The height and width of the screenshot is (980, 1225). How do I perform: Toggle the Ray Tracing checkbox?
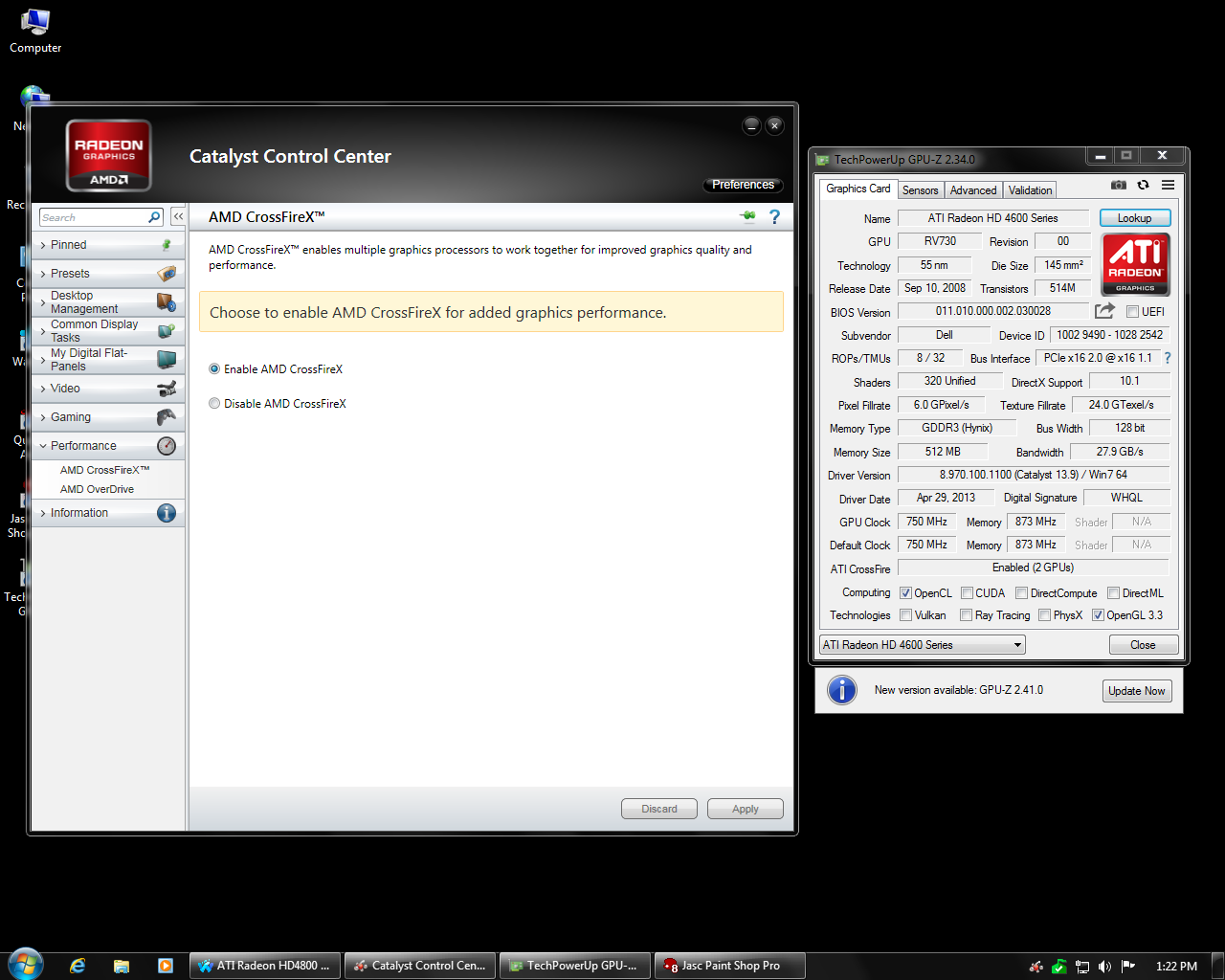point(967,615)
